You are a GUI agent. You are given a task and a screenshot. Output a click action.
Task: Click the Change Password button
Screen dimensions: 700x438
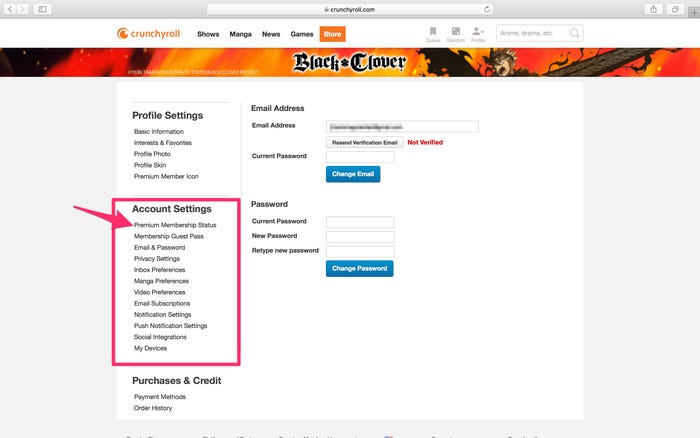(359, 268)
